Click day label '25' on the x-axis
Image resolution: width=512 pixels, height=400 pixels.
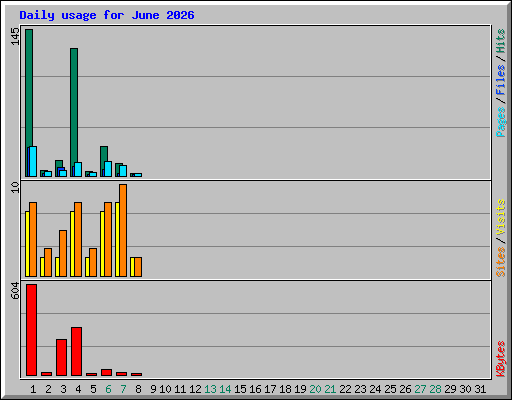click(390, 389)
